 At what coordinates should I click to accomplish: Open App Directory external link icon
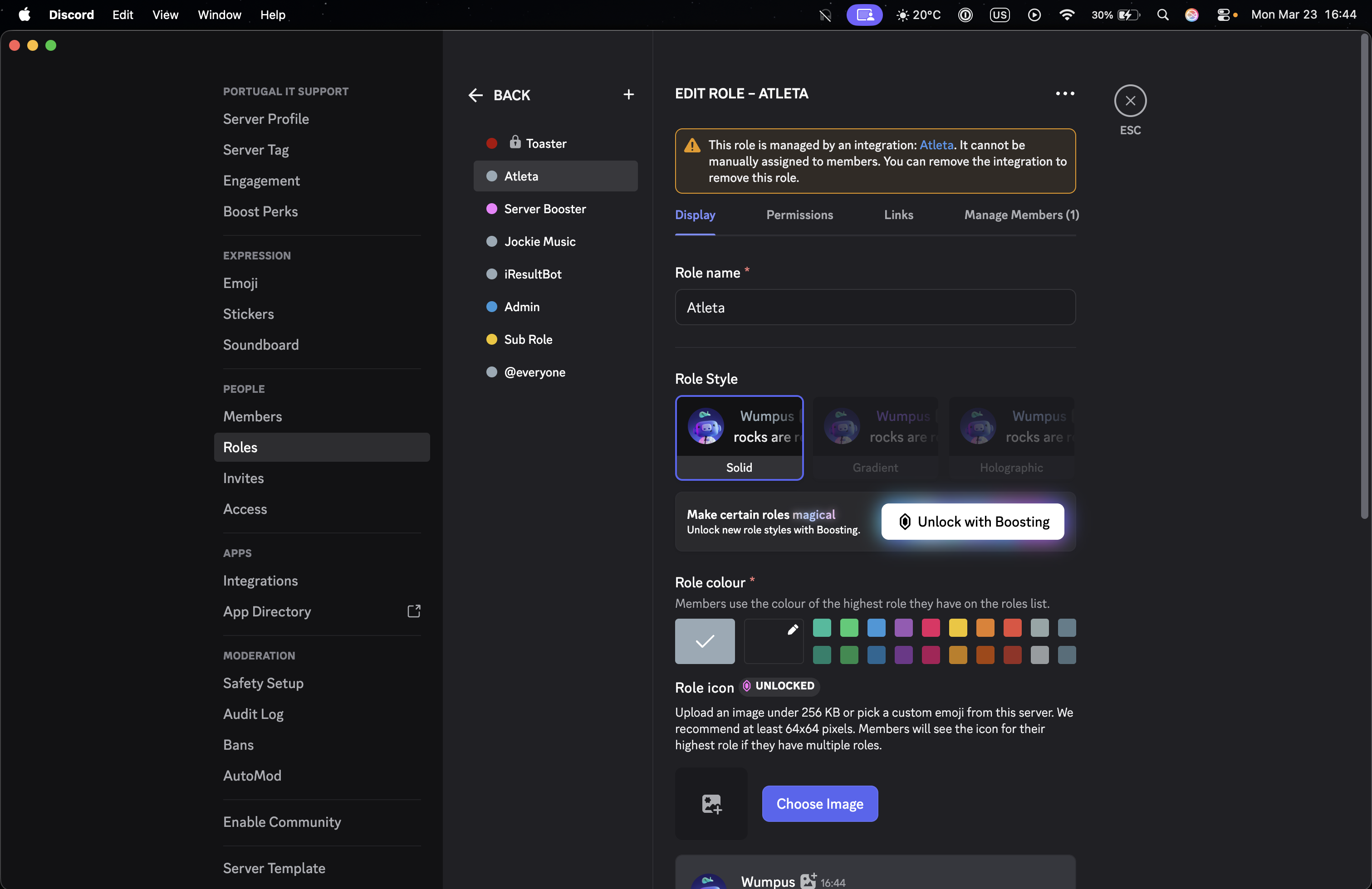pos(413,611)
